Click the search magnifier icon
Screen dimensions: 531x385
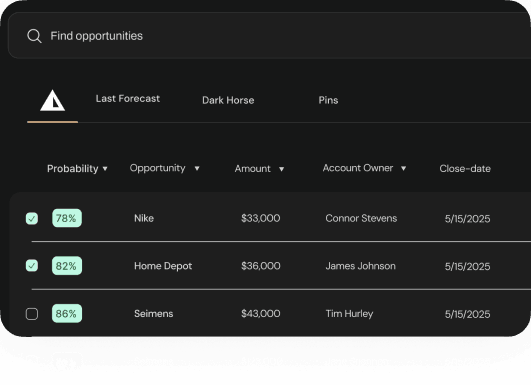[34, 36]
